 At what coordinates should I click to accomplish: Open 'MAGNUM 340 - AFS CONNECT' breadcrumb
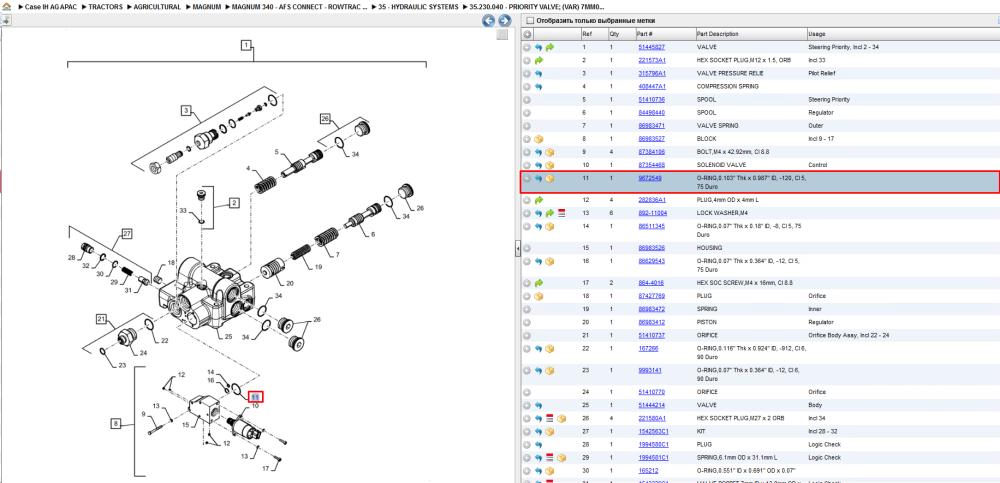[300, 6]
